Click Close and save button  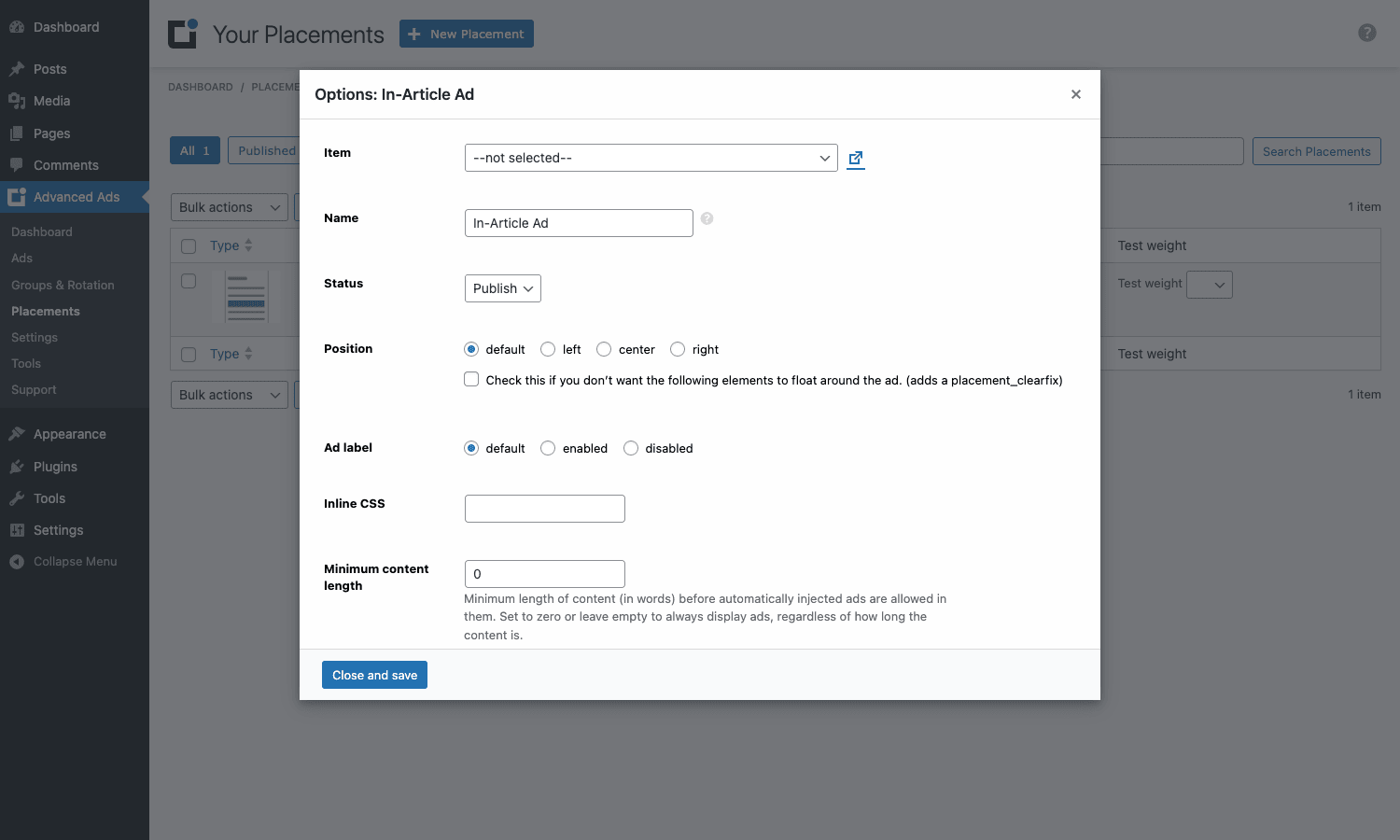tap(374, 675)
